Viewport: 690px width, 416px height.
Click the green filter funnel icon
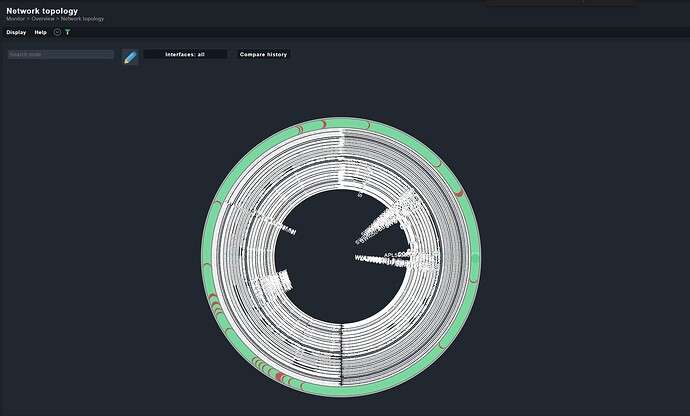pos(67,32)
